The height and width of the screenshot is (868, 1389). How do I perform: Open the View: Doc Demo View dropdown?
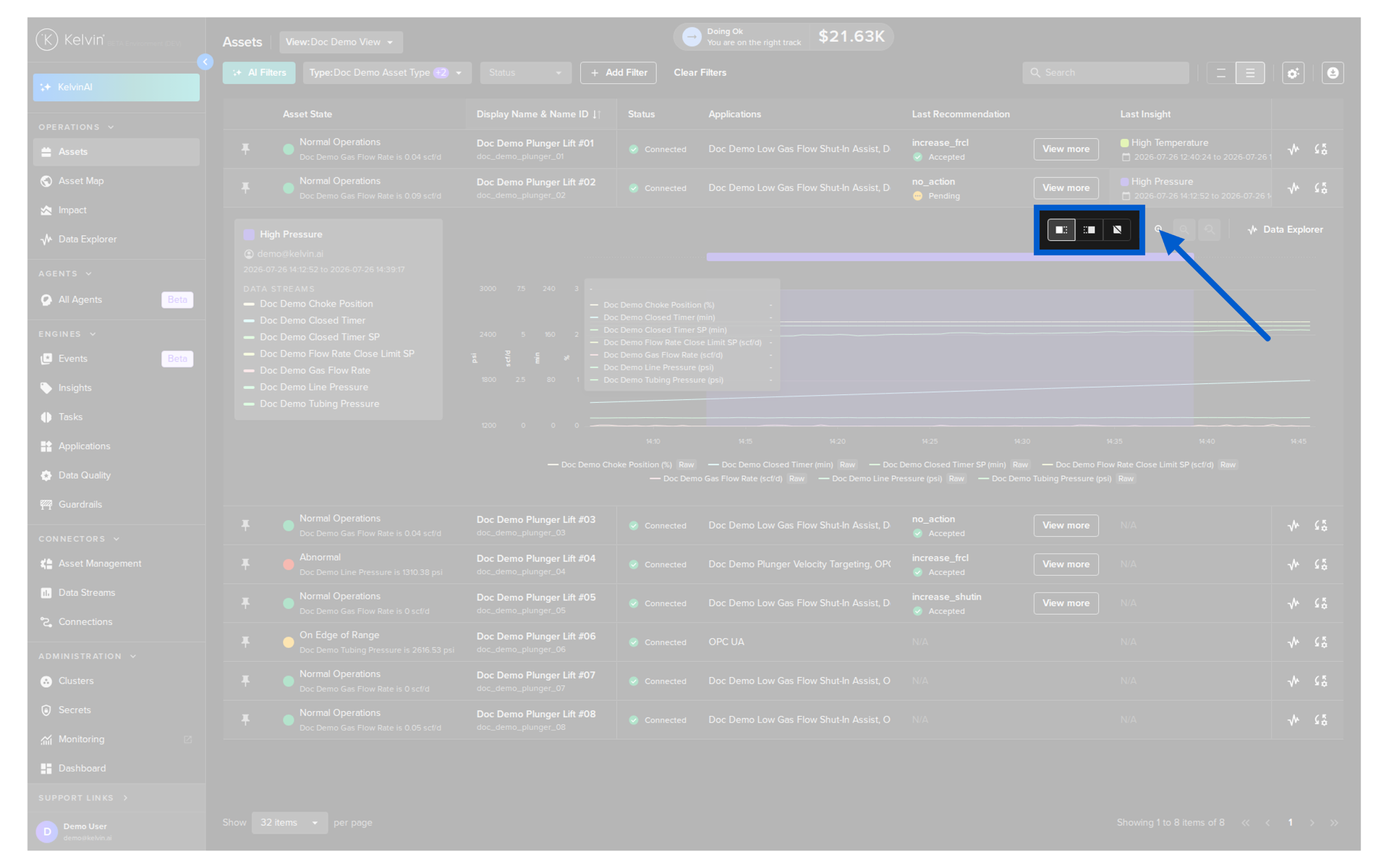341,42
